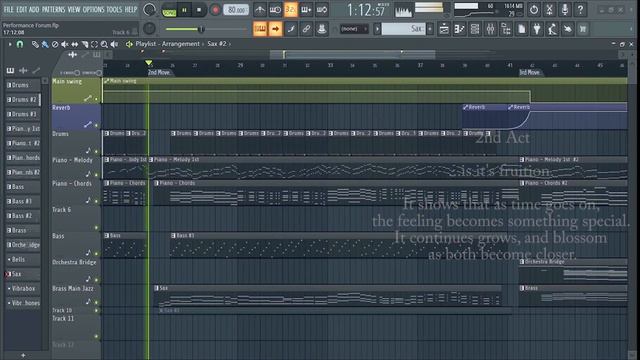This screenshot has width=640, height=360.
Task: Switch the SONG pattern mode button
Action: (x=169, y=11)
